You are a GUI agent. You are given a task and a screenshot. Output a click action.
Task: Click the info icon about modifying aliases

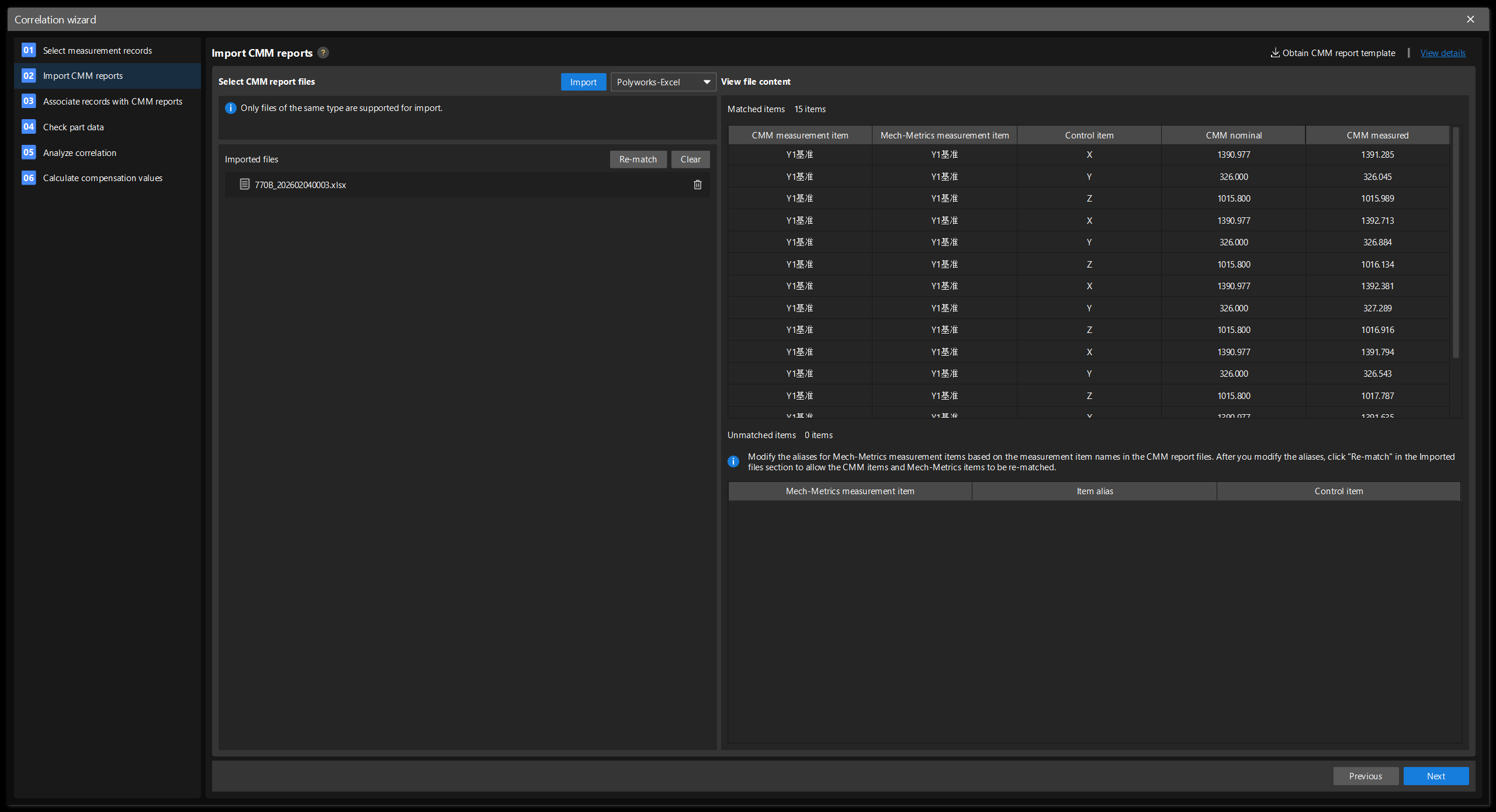(x=733, y=461)
